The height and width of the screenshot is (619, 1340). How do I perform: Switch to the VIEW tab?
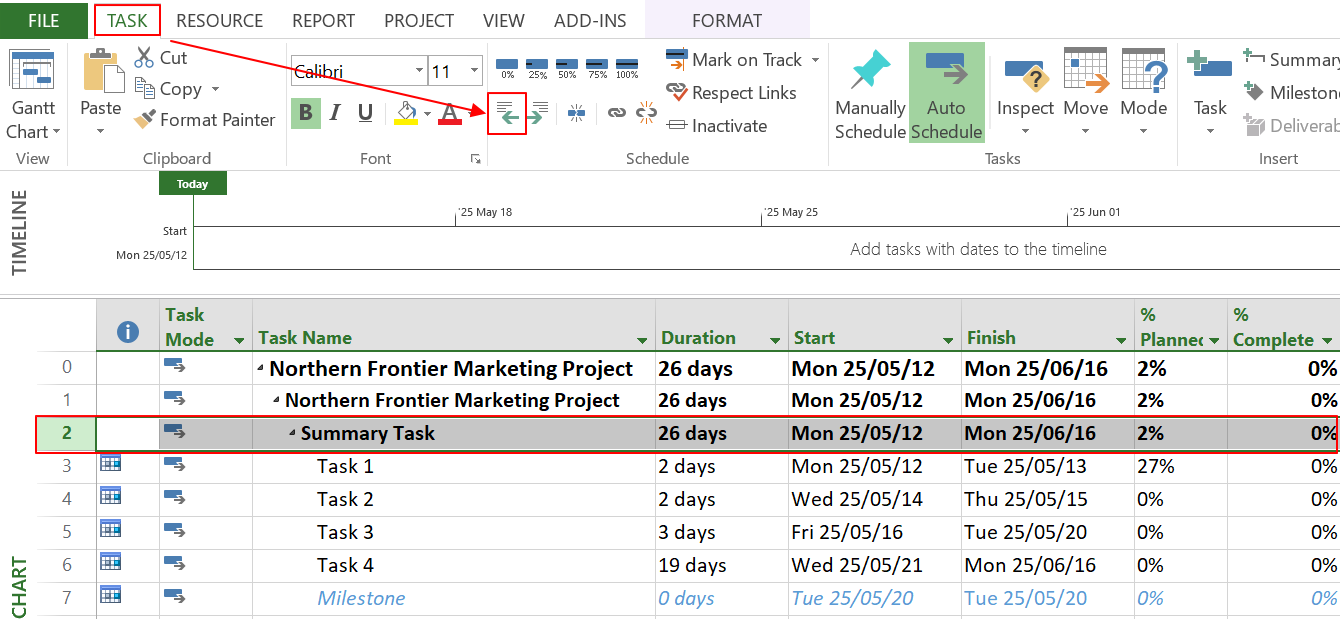504,20
